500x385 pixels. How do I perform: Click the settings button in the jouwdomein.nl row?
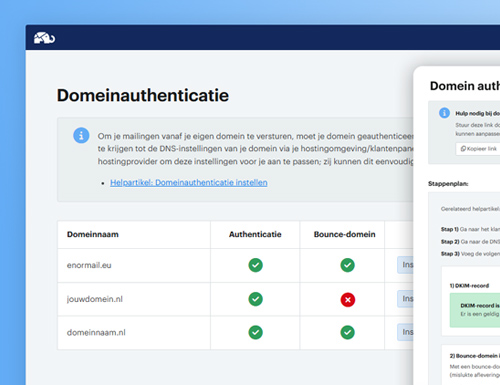click(405, 299)
